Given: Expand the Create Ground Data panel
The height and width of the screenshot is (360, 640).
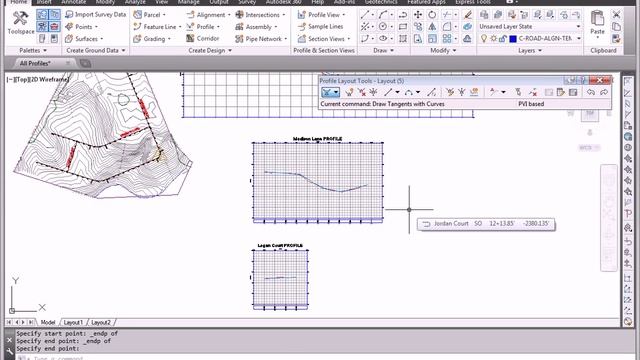Looking at the screenshot, I should click(96, 51).
